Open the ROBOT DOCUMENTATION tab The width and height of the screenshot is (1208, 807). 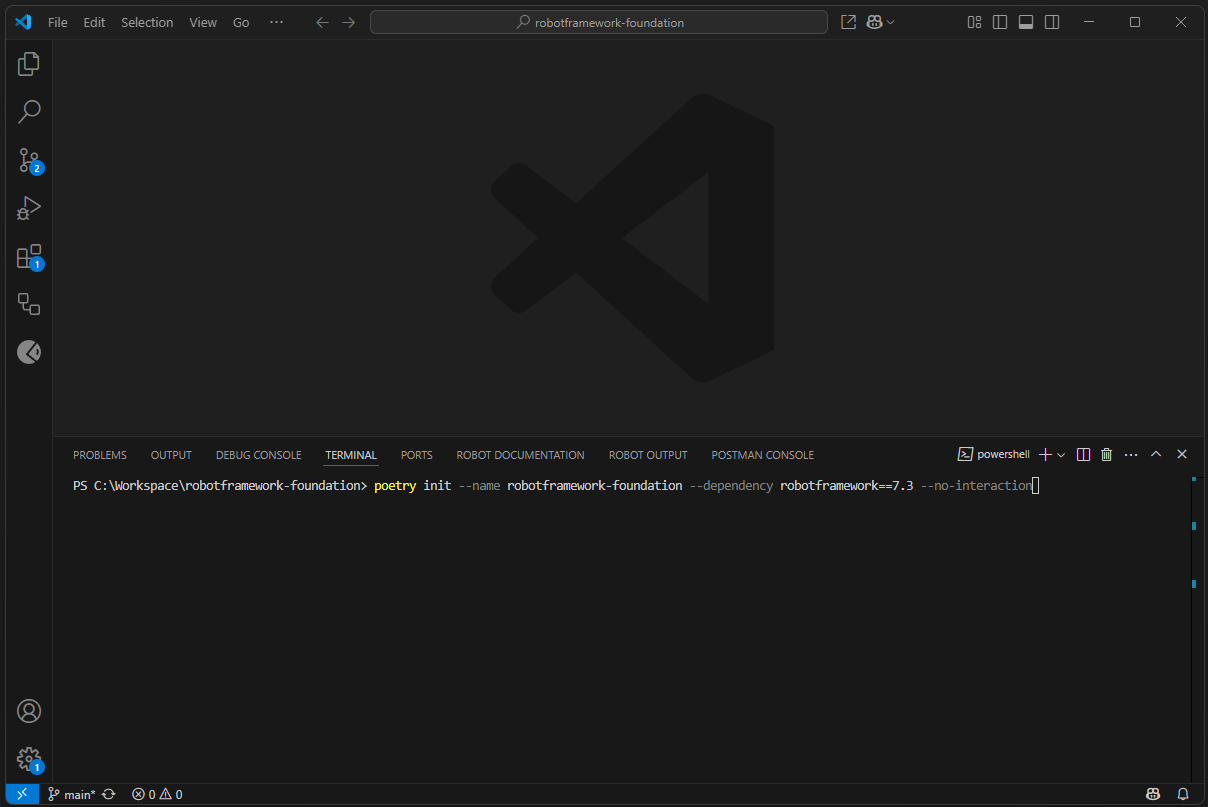(x=520, y=455)
